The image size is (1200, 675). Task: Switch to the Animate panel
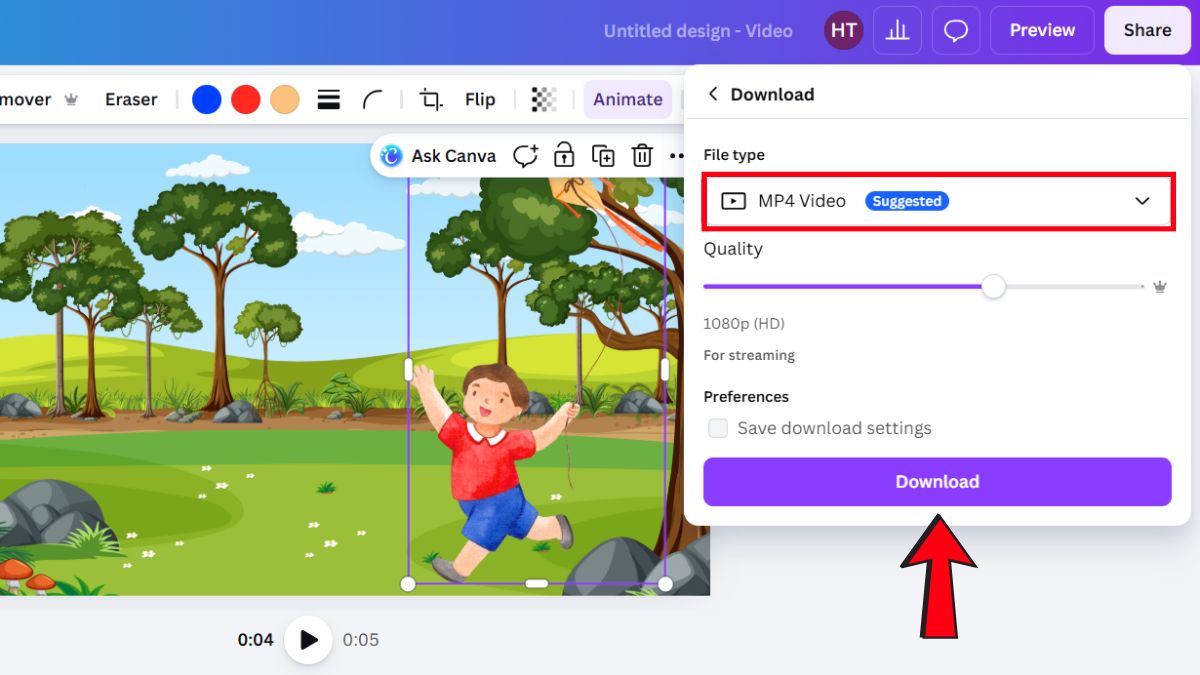(627, 99)
